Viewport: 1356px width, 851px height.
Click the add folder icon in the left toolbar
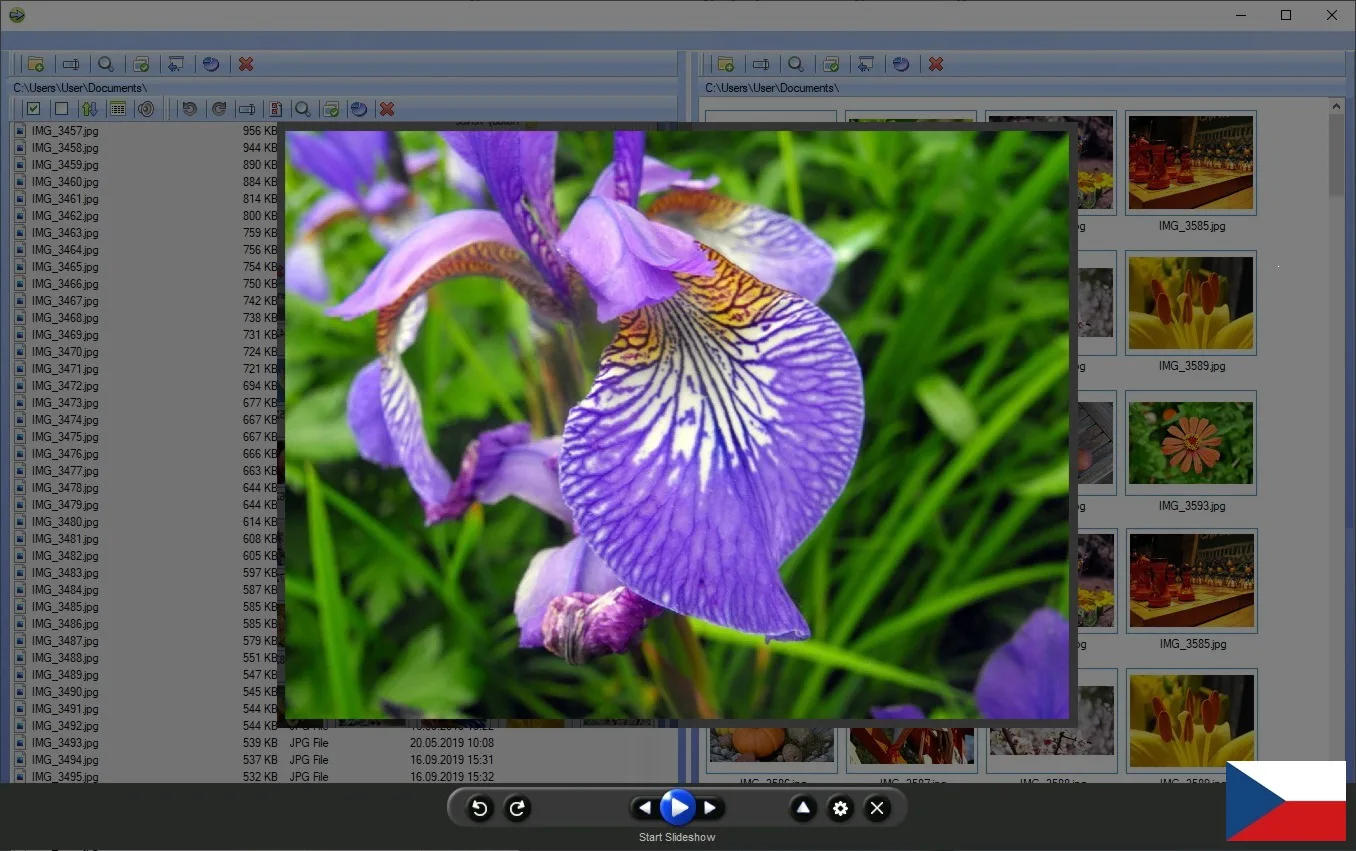point(36,63)
